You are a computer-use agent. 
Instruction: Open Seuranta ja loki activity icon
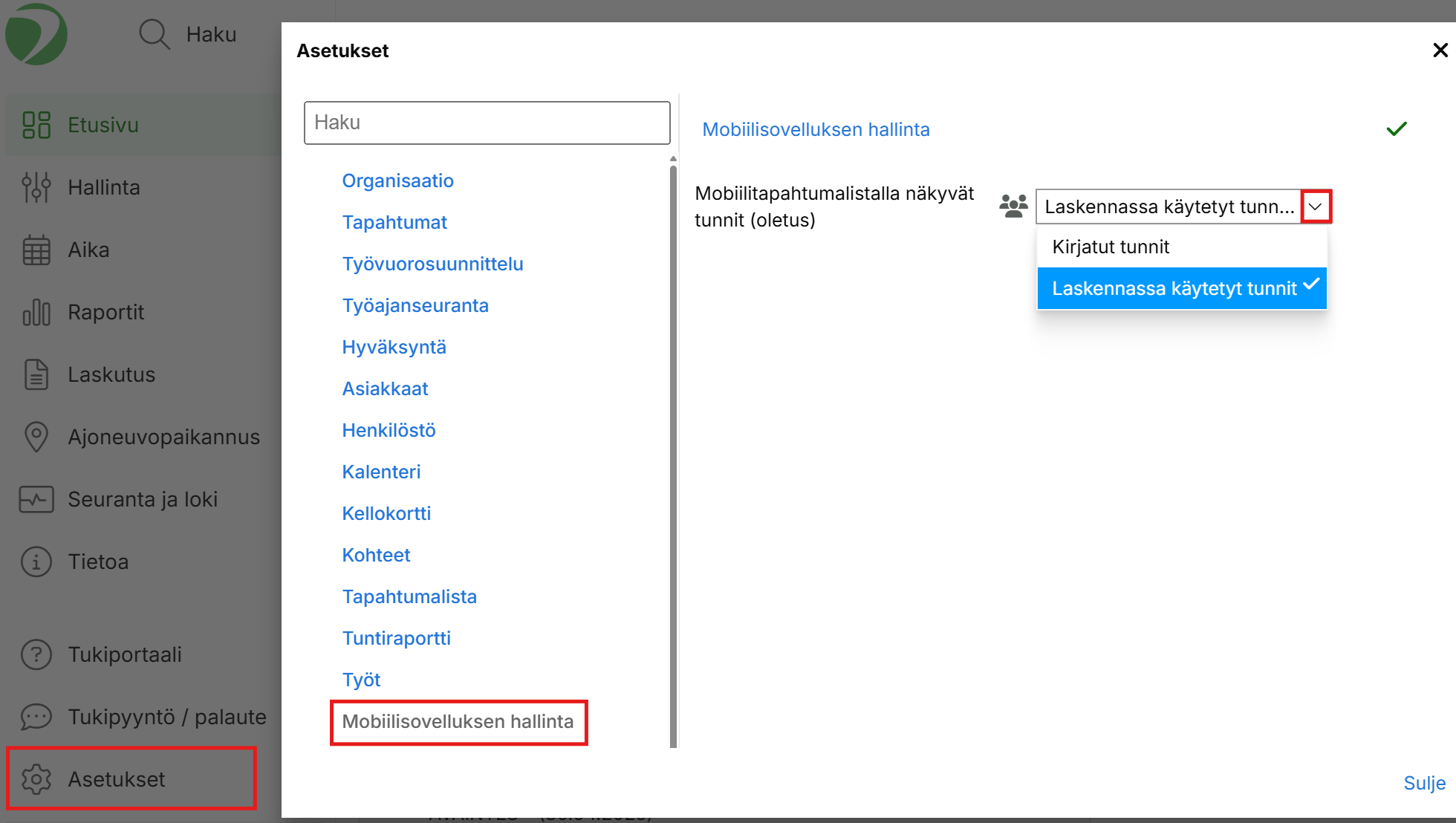(x=36, y=499)
